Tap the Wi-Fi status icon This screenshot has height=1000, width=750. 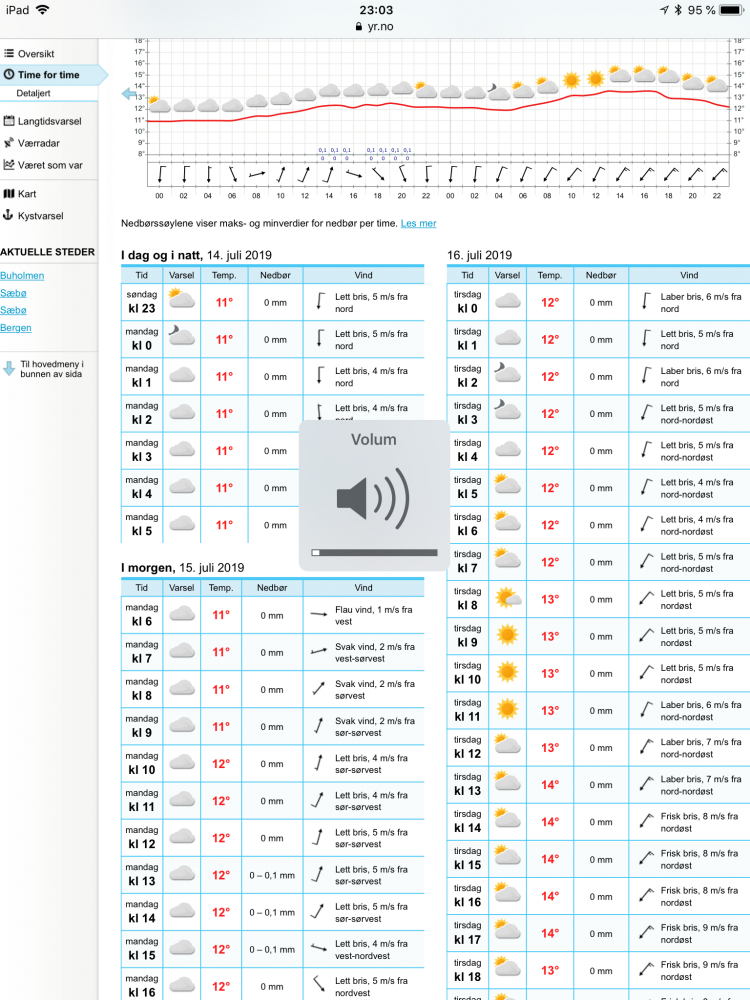click(43, 10)
